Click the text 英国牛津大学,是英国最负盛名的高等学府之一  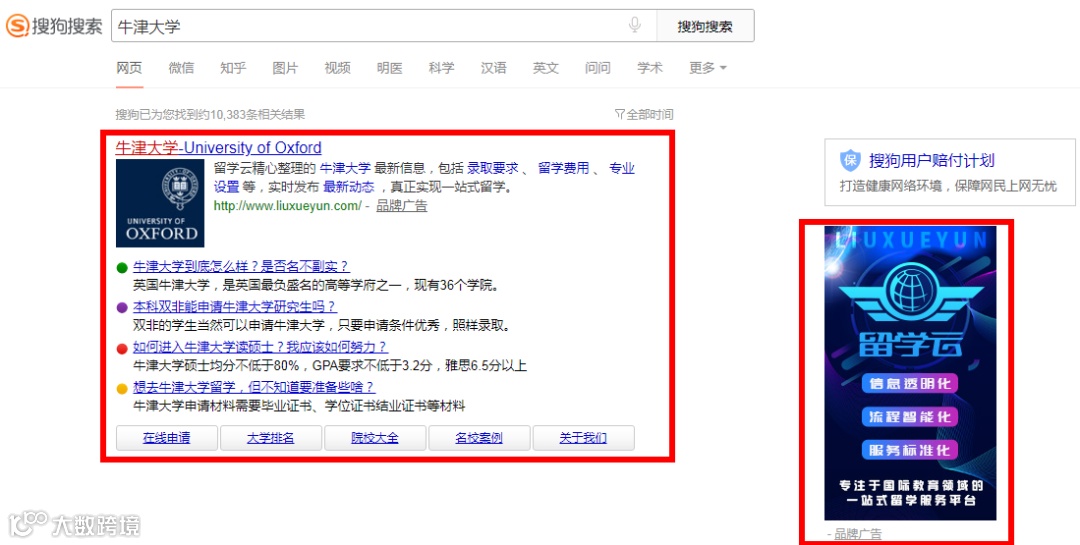pos(270,285)
